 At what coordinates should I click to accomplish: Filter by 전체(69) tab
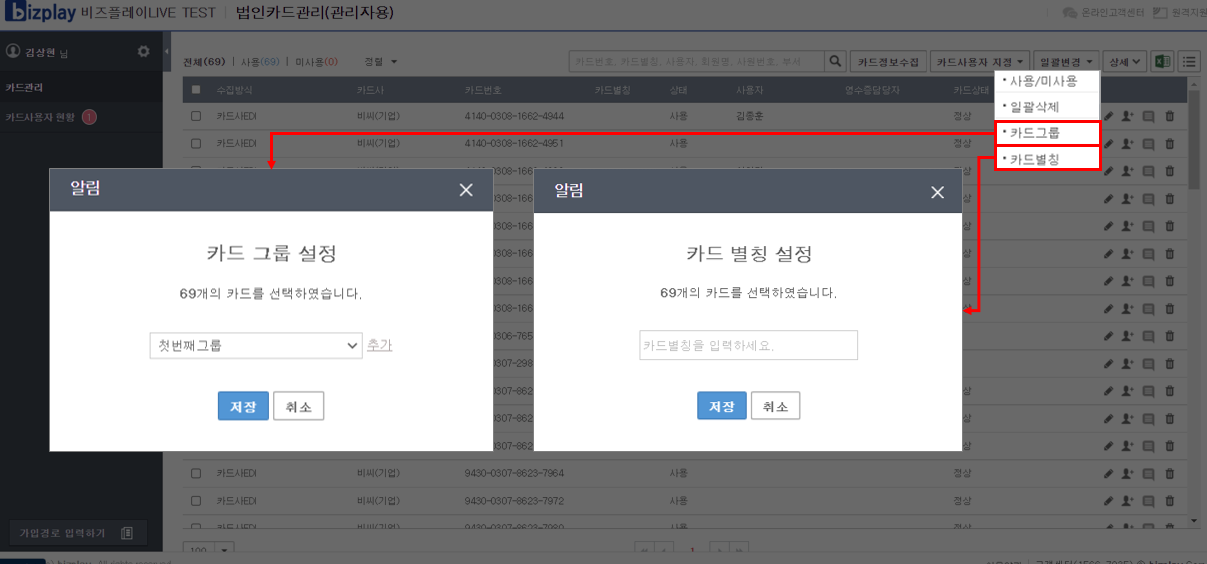pyautogui.click(x=205, y=62)
